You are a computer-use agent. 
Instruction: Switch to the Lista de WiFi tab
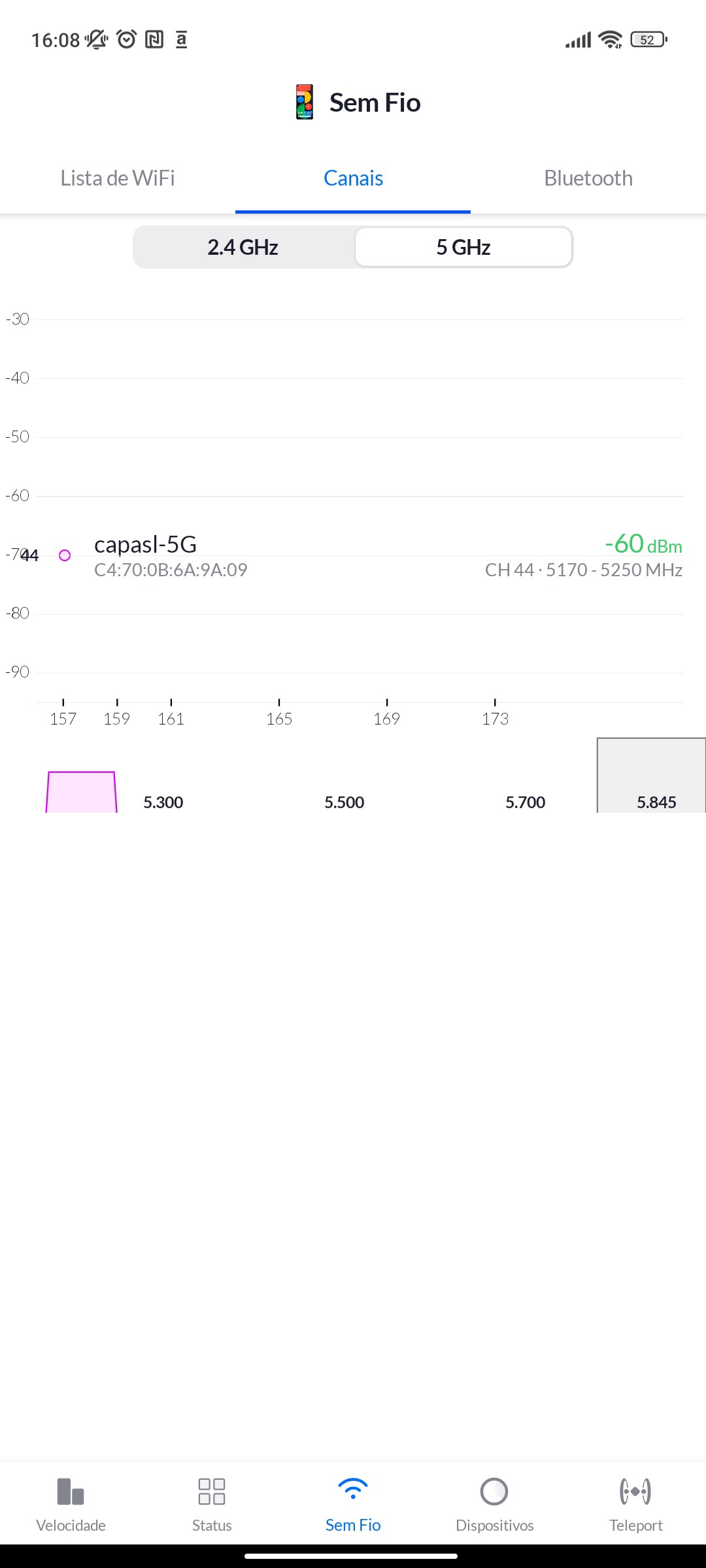pyautogui.click(x=118, y=178)
